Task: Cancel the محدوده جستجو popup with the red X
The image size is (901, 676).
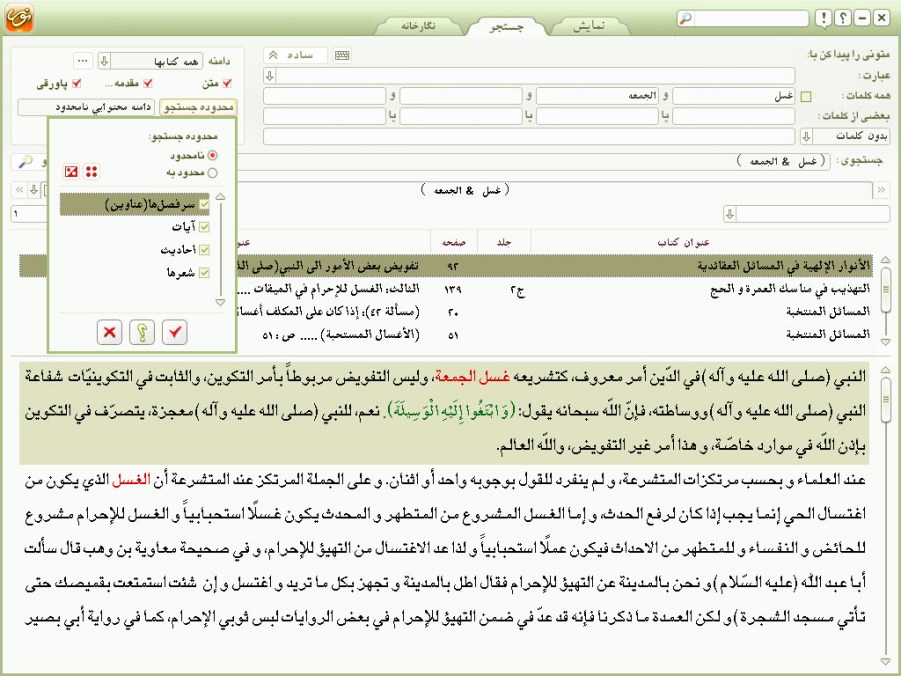Action: pyautogui.click(x=109, y=332)
